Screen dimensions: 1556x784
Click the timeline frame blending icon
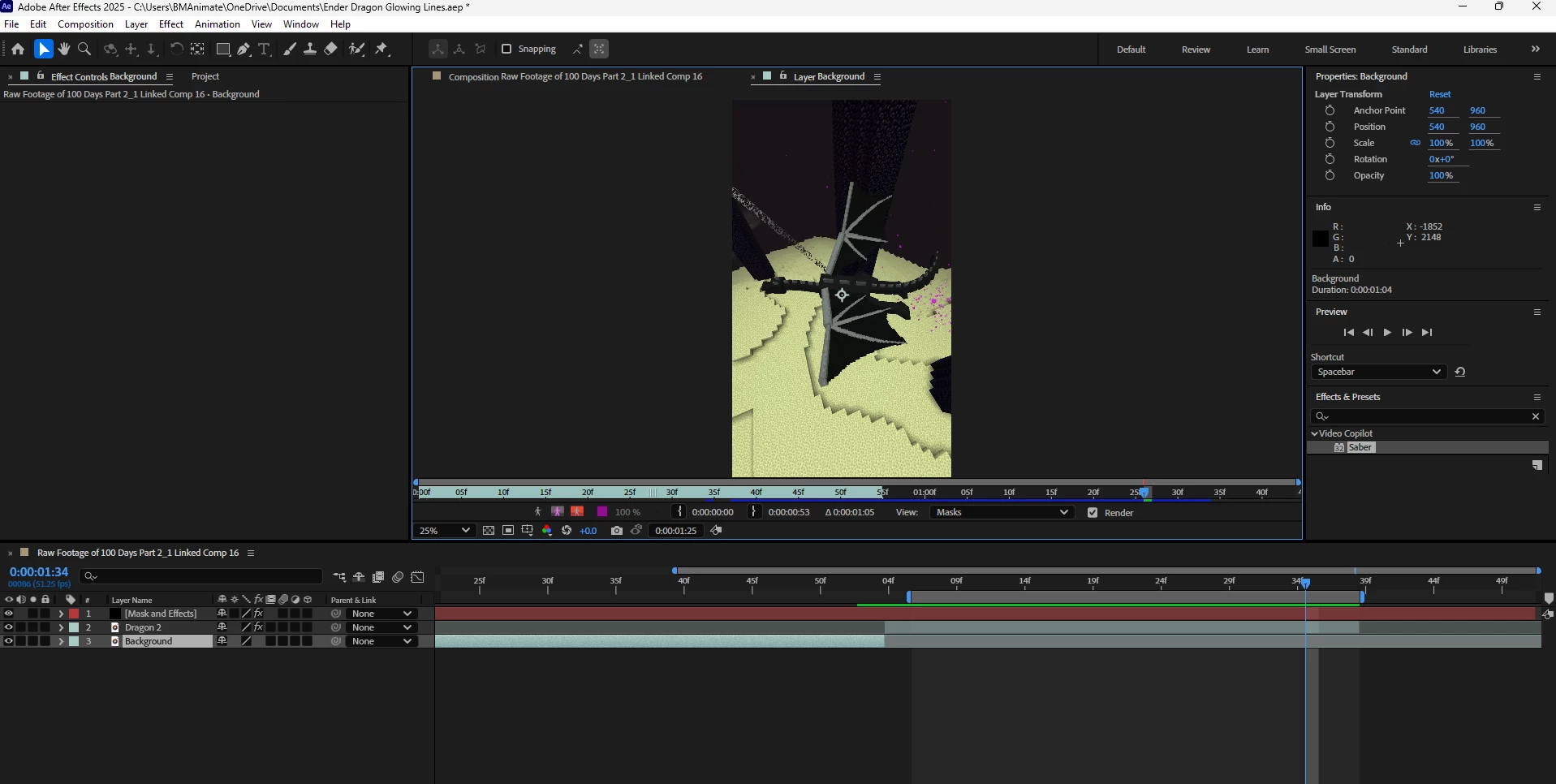(378, 577)
